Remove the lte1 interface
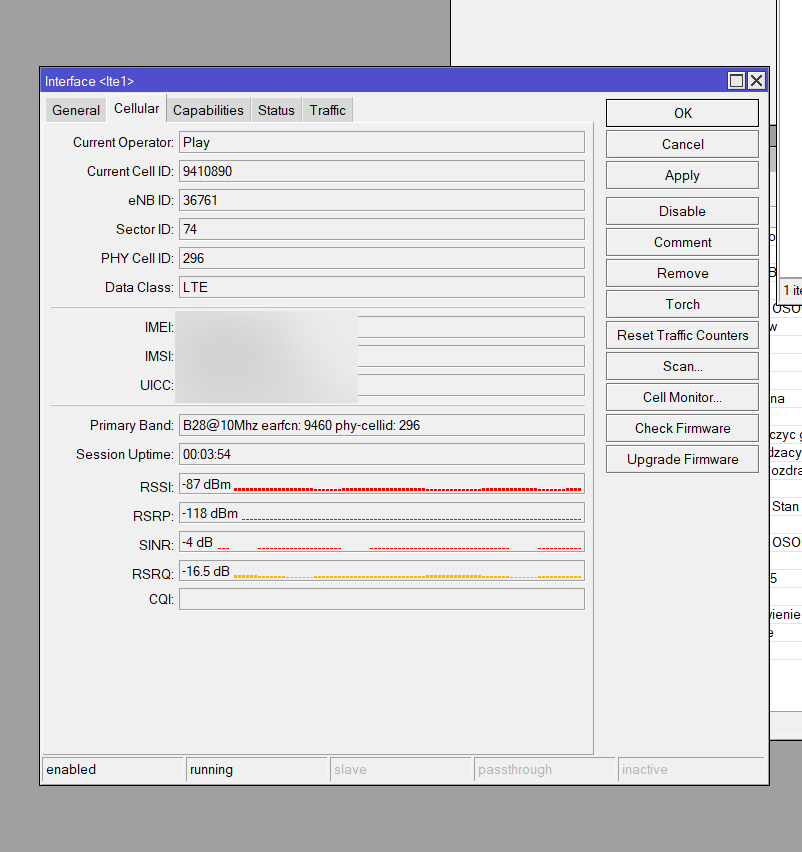This screenshot has width=802, height=852. (x=682, y=273)
